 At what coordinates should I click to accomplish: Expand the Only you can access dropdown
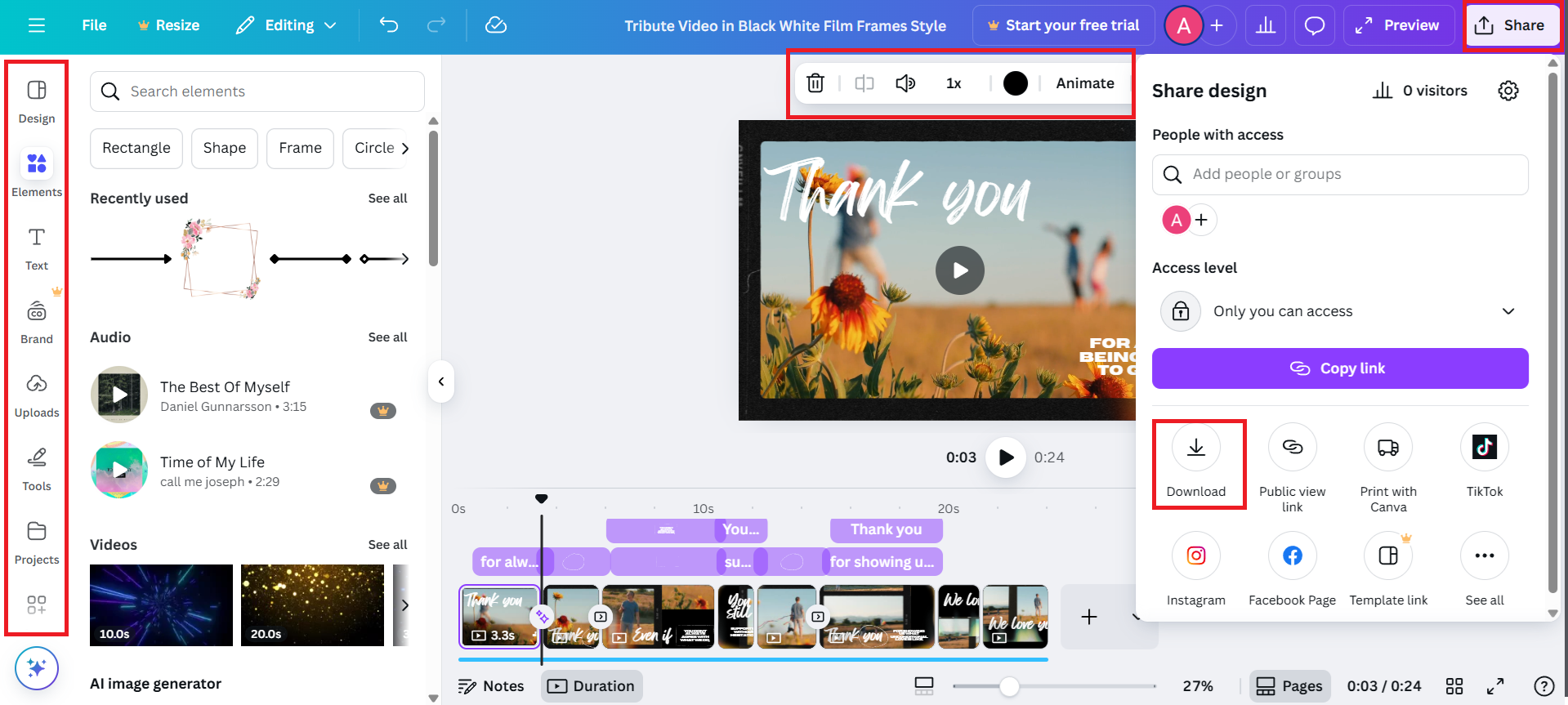coord(1340,311)
